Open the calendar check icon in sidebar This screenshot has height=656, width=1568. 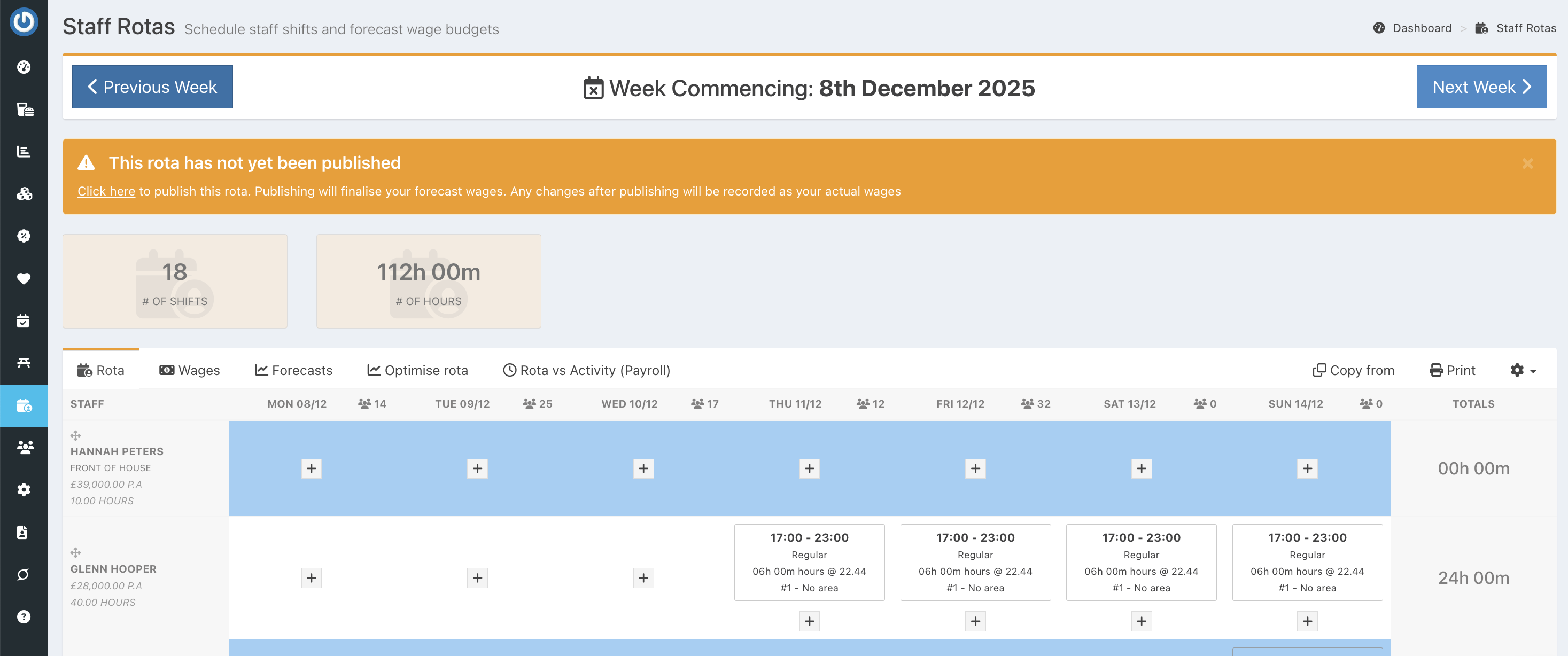pos(24,321)
